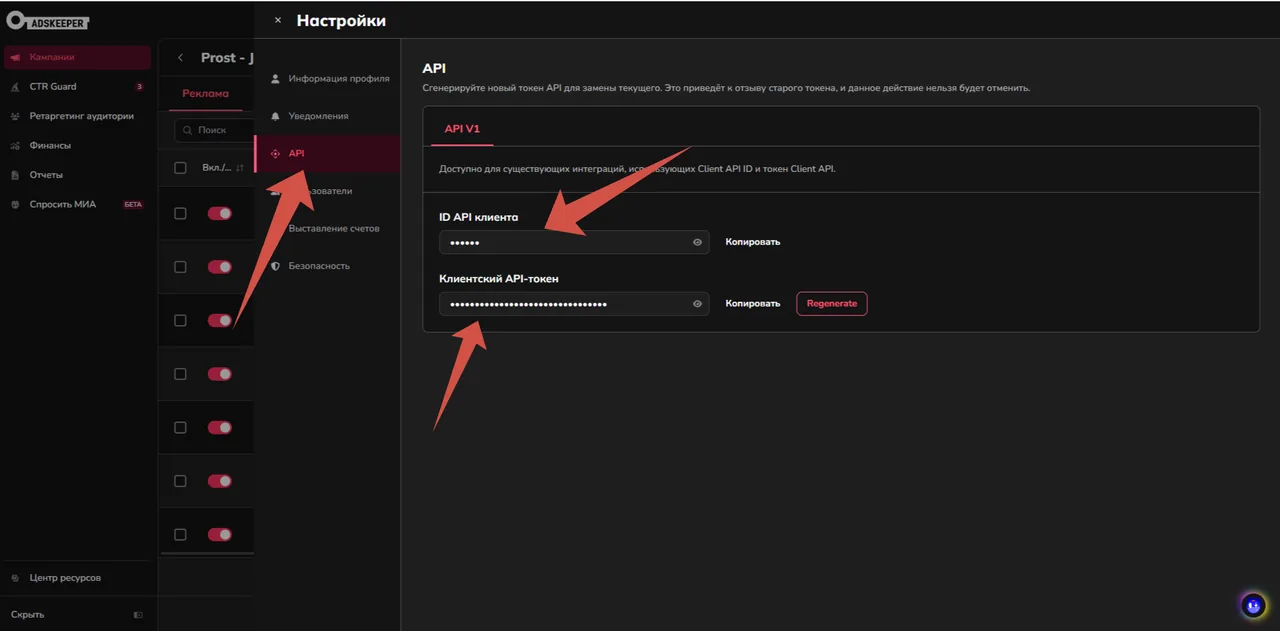Copy the Клиентский API-токен value

click(x=752, y=304)
